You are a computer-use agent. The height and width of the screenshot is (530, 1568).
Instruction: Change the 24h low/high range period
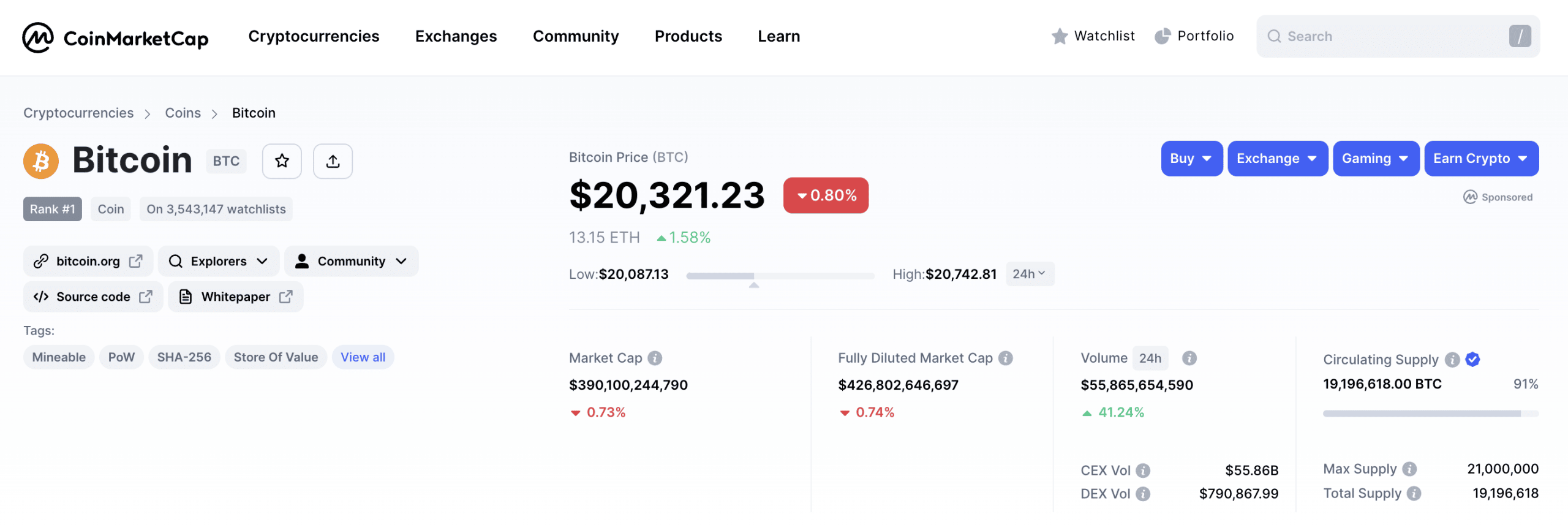pyautogui.click(x=1030, y=274)
